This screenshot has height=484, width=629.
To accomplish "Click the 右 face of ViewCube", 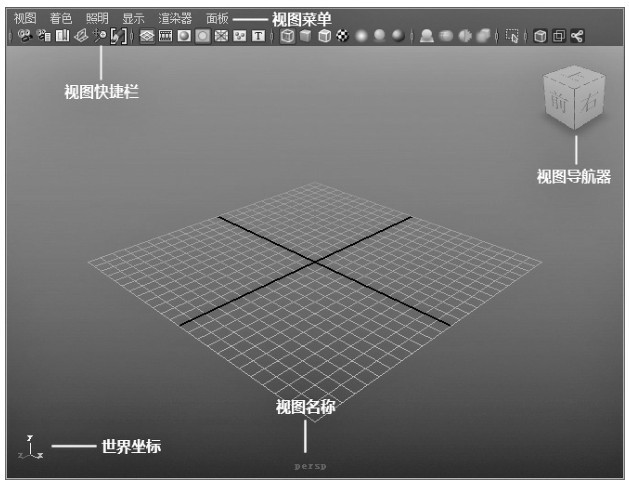I will (x=590, y=100).
